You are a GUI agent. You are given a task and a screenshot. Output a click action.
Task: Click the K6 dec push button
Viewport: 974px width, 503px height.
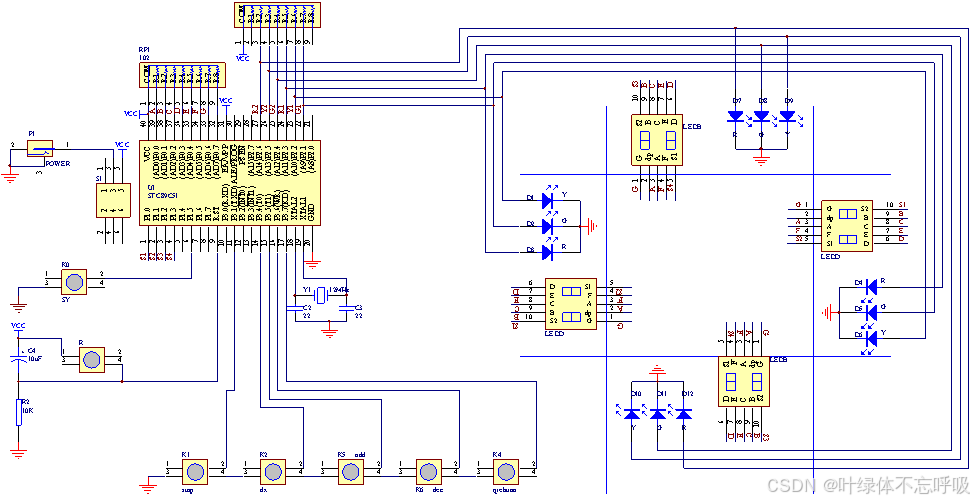point(428,470)
